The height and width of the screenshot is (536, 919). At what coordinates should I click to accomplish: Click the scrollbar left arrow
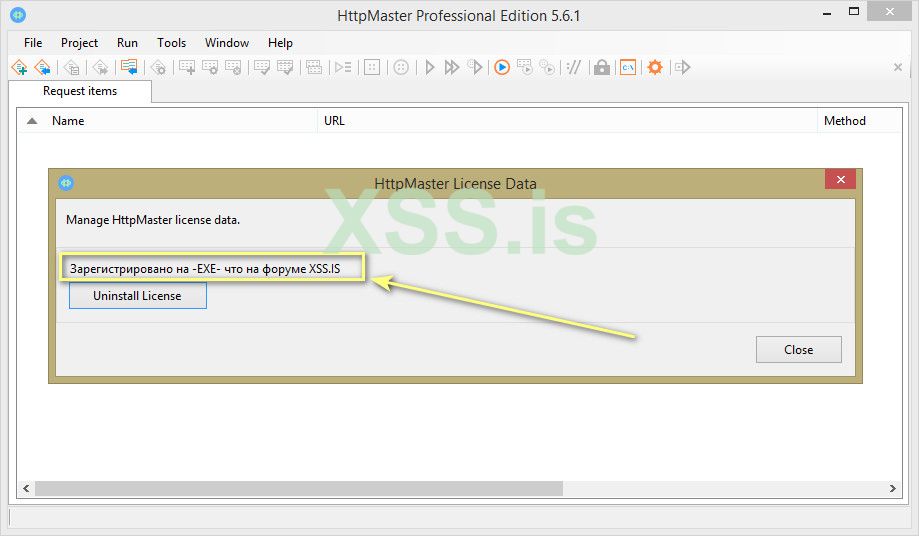26,488
